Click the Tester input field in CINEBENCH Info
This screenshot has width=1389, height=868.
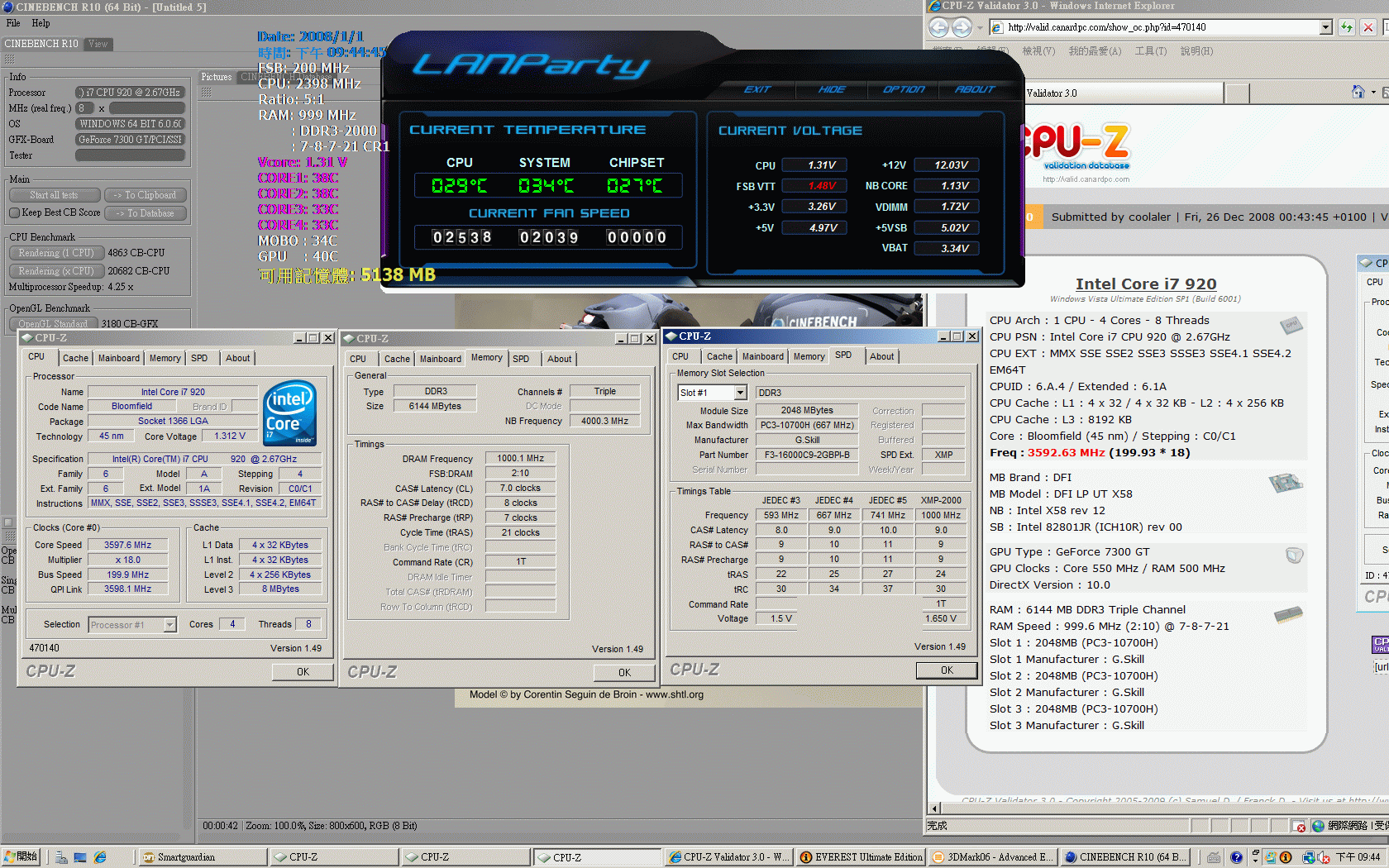[x=131, y=155]
